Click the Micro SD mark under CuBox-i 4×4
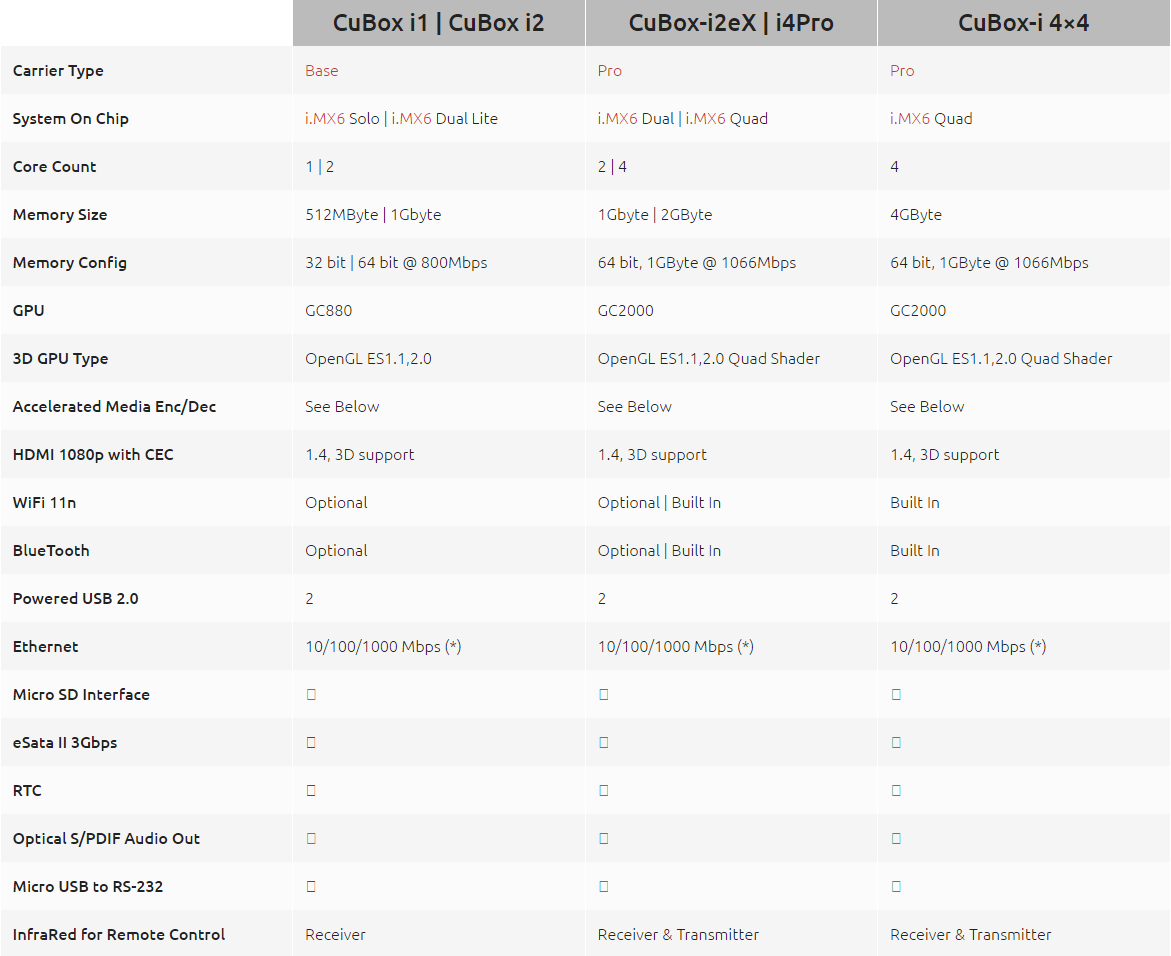Viewport: 1171px width, 956px height. pyautogui.click(x=896, y=694)
